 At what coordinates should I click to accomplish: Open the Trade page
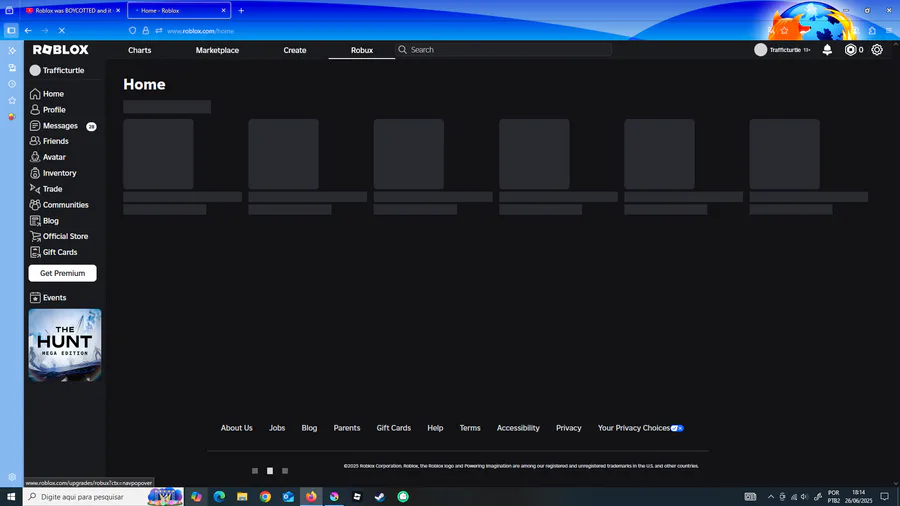[46, 189]
